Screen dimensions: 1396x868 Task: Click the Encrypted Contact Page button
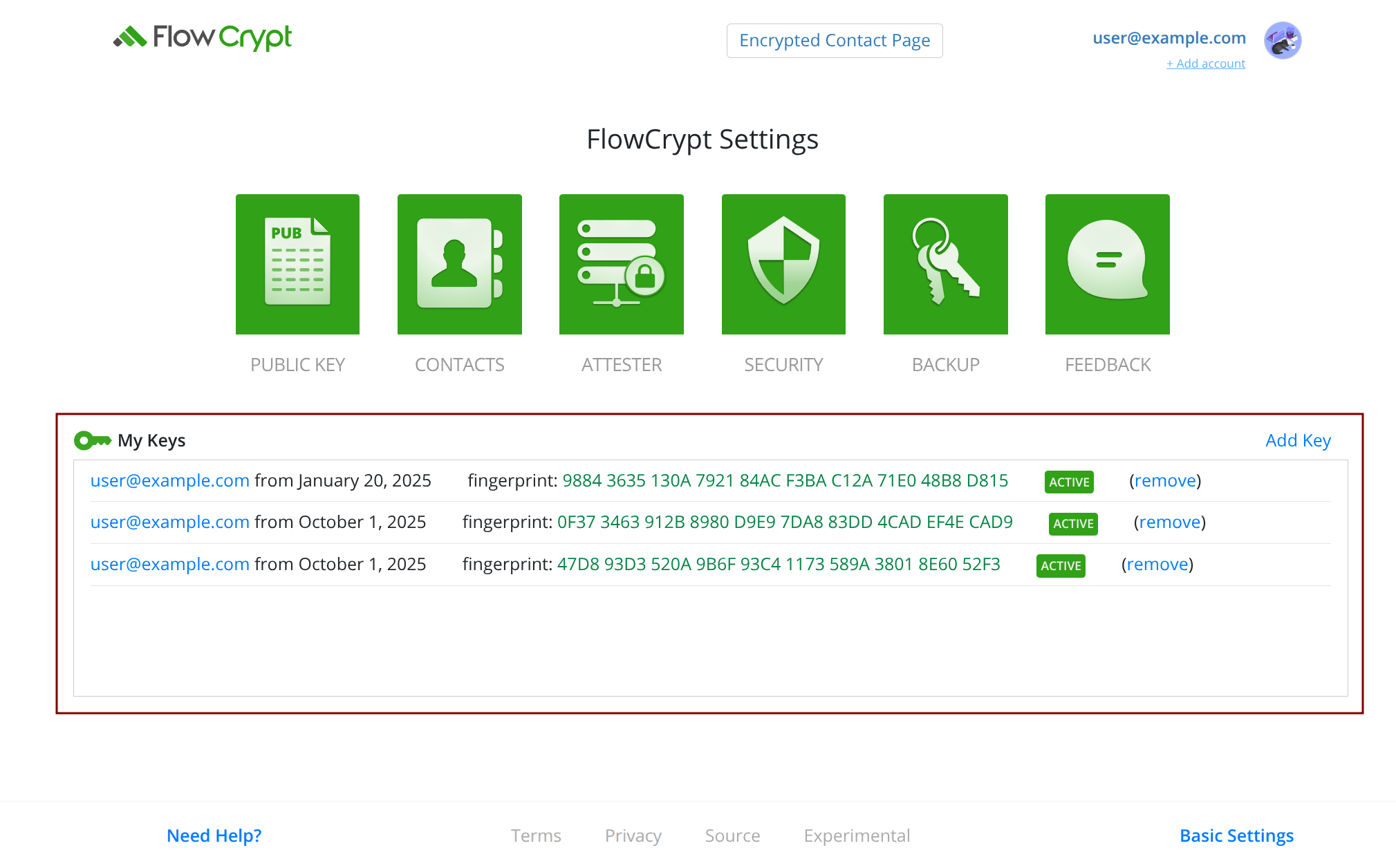coord(834,41)
